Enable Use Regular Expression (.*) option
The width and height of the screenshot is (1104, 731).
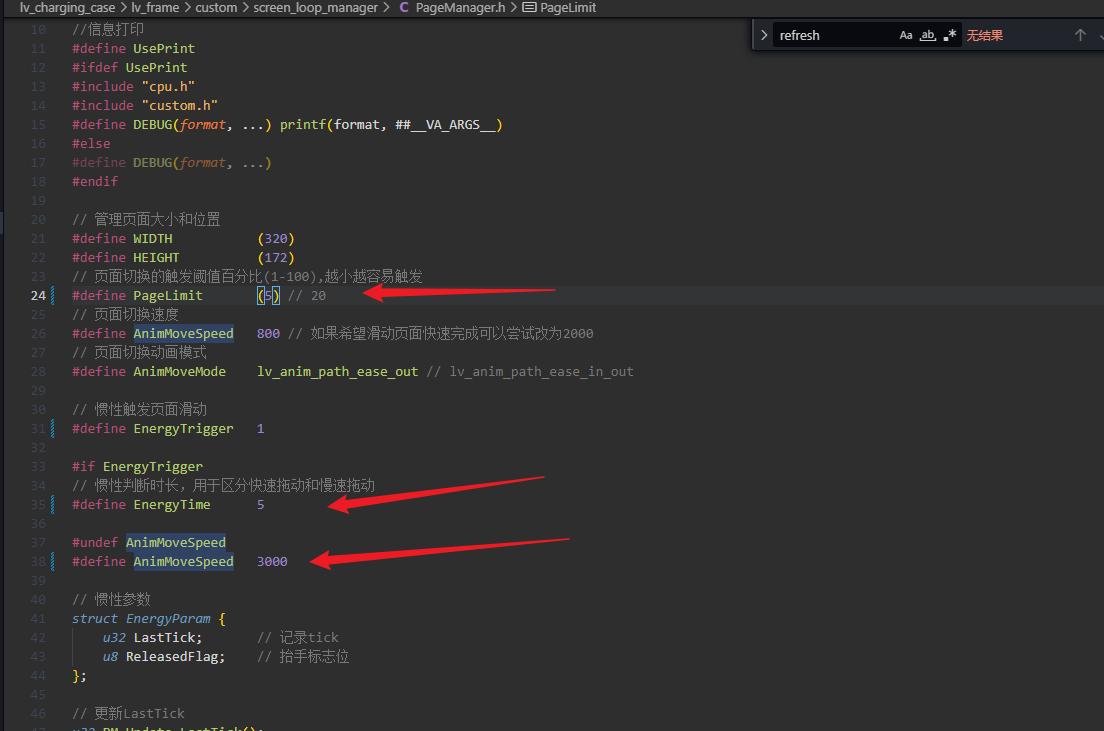tap(950, 35)
